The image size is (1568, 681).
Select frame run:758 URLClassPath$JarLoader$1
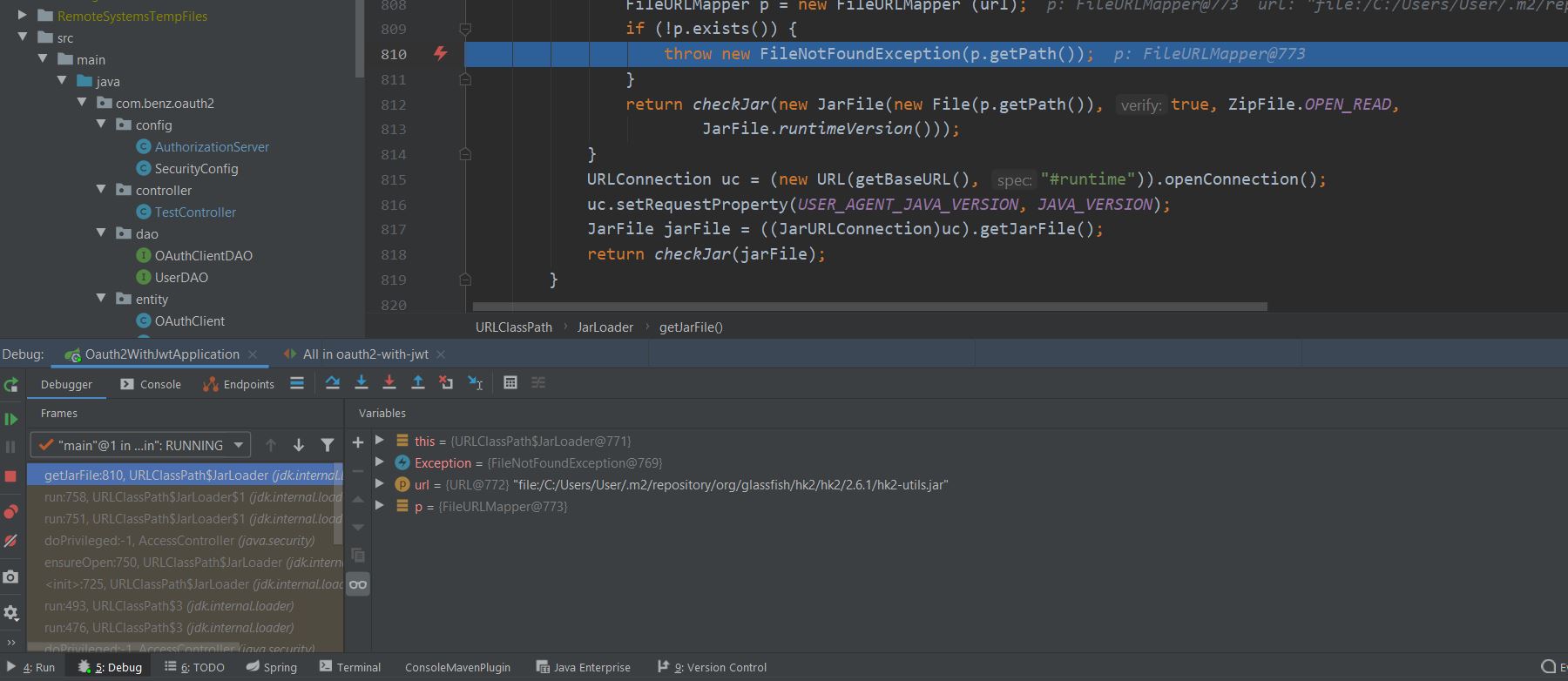pos(185,497)
